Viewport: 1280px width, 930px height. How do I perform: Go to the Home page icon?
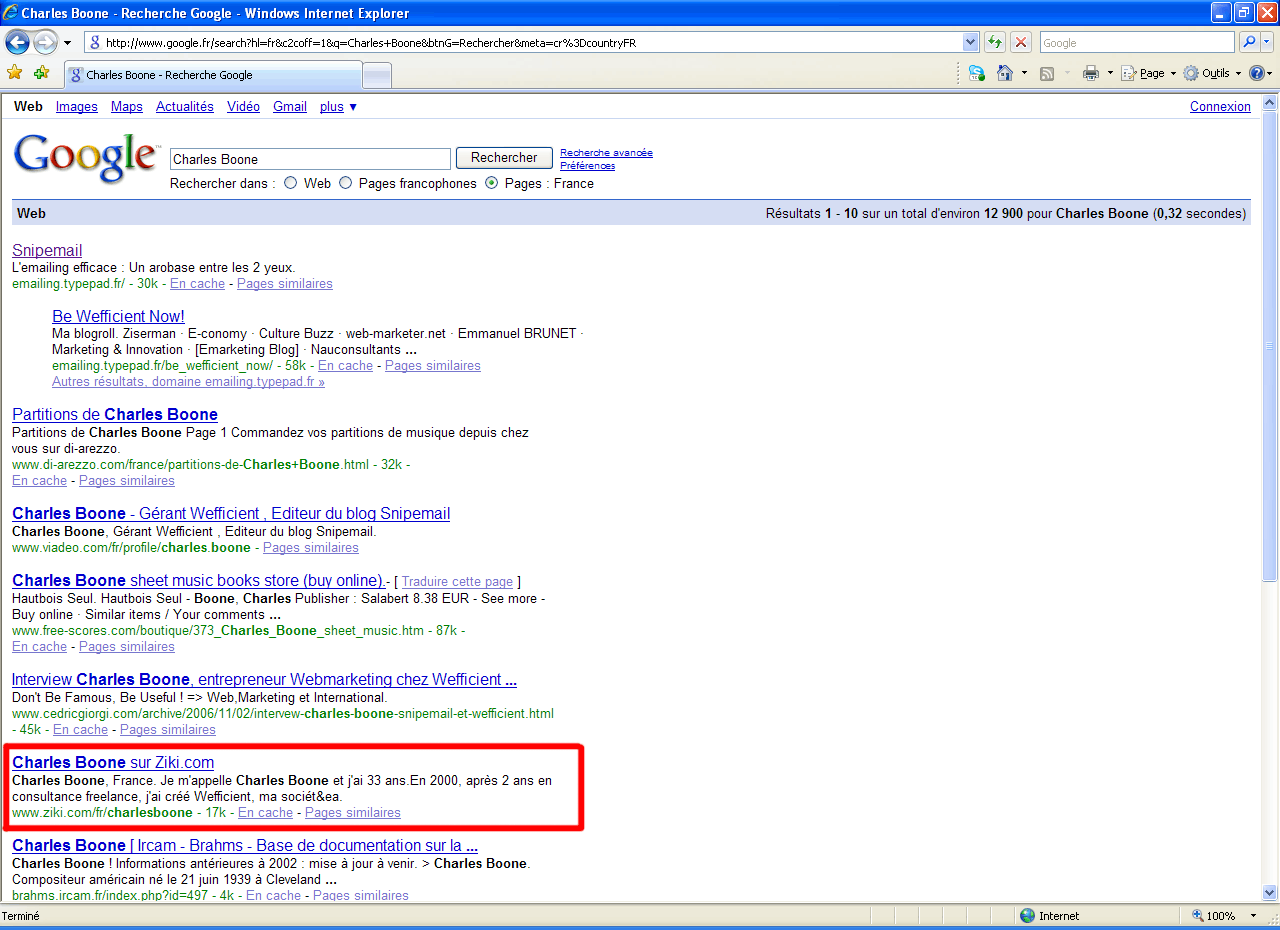pos(1005,73)
